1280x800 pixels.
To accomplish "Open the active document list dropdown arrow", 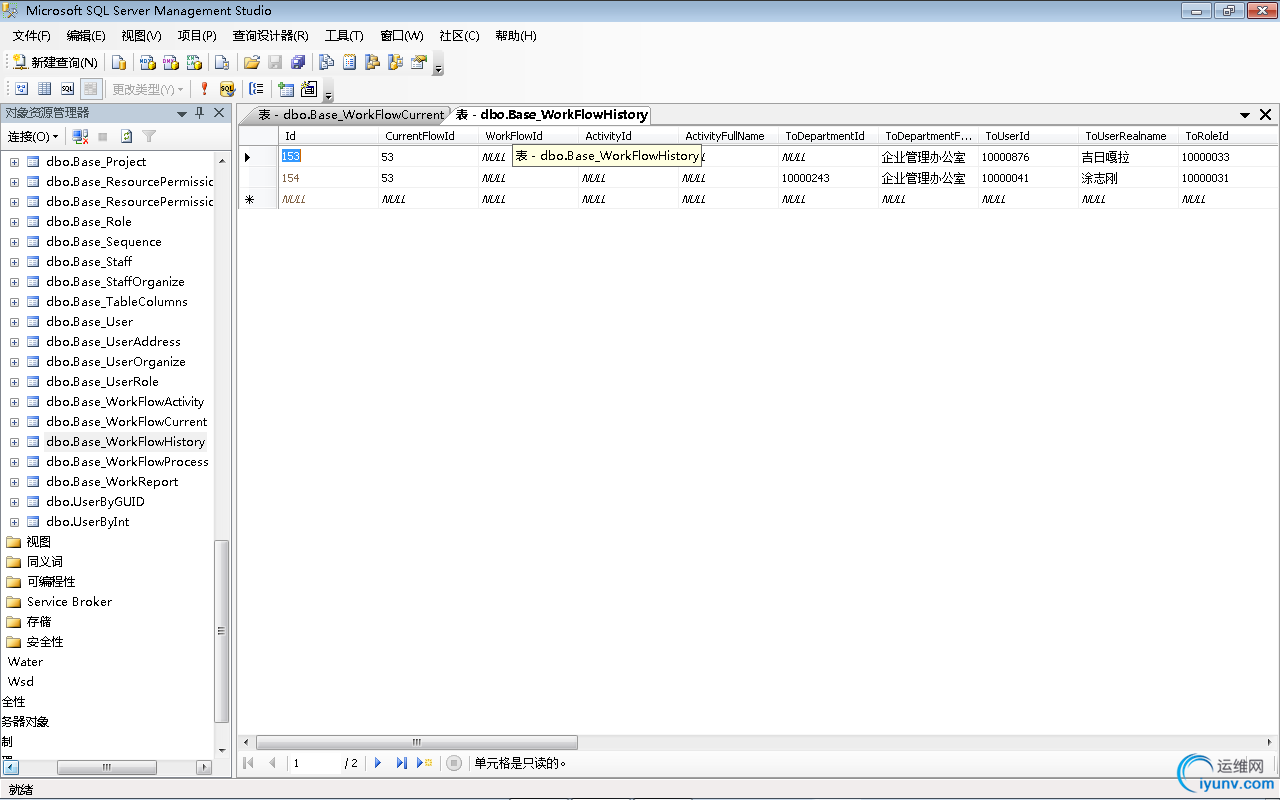I will click(x=1245, y=115).
